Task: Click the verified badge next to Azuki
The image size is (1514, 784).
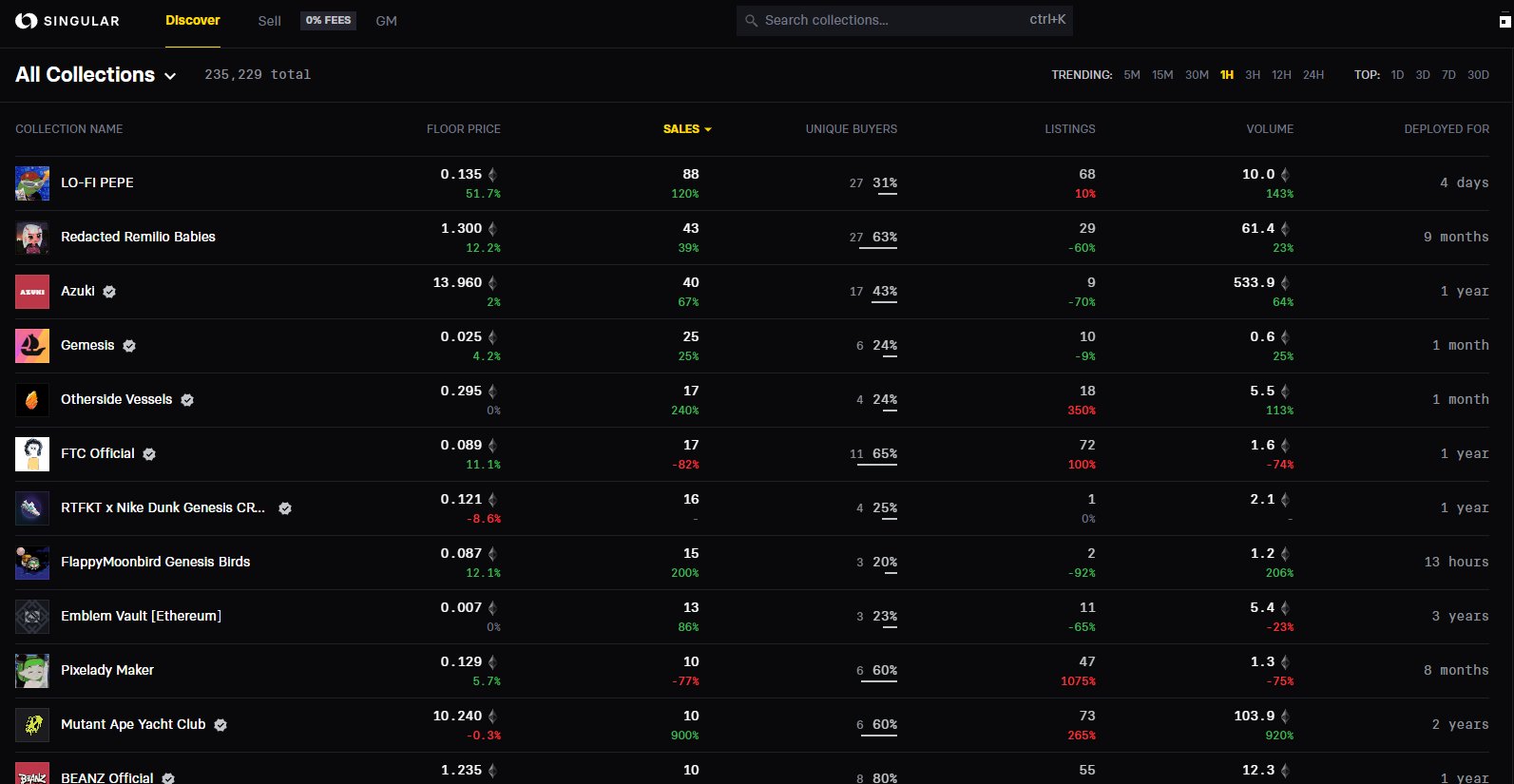Action: pyautogui.click(x=109, y=292)
